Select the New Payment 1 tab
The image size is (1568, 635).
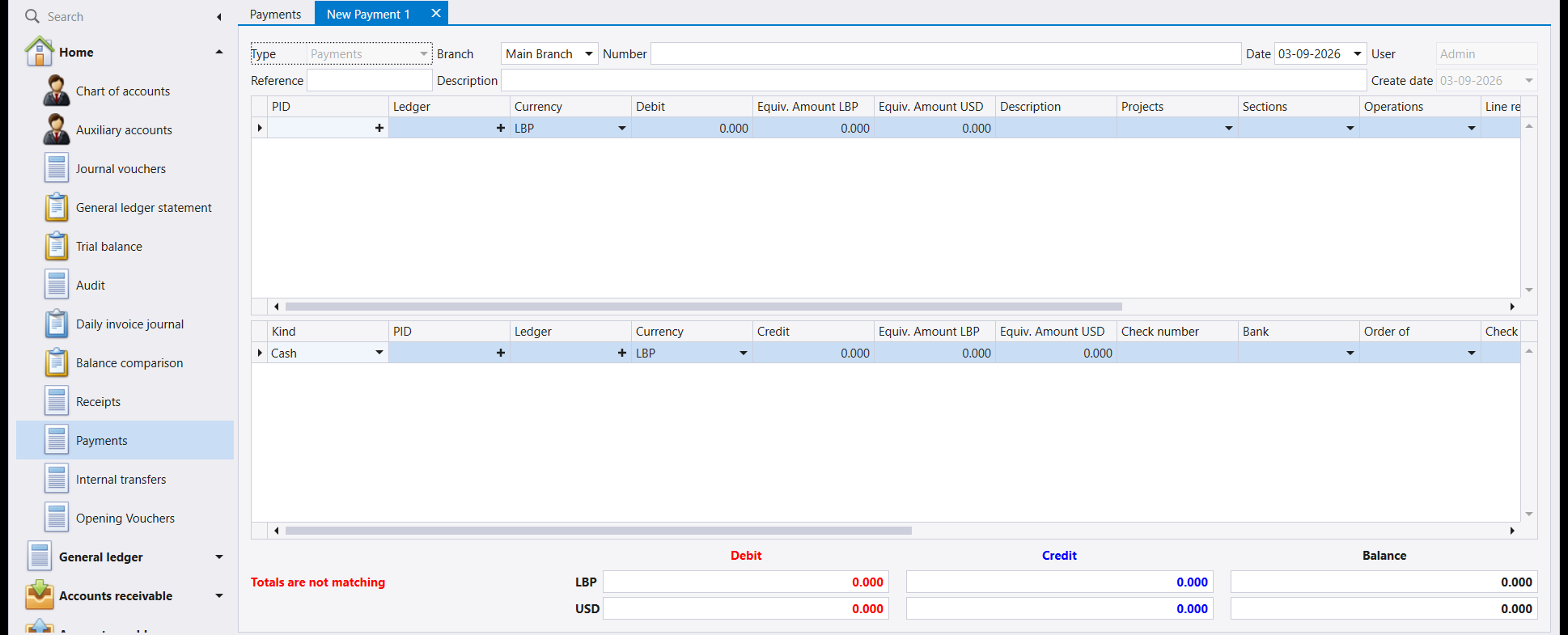[368, 14]
